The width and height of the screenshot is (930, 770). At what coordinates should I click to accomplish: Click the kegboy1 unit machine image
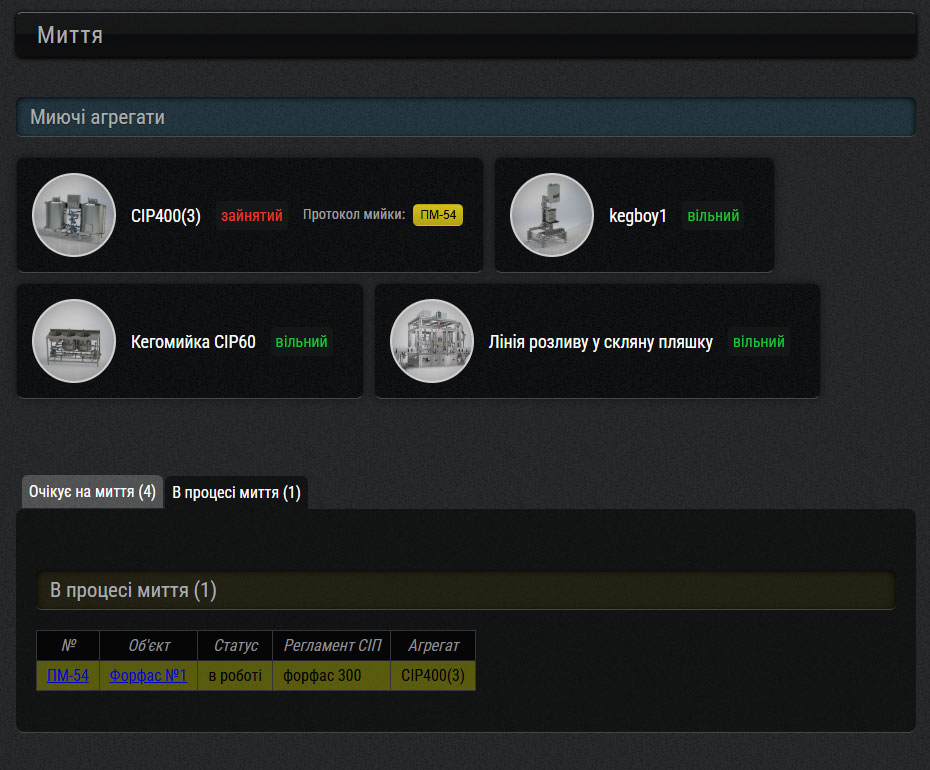coord(552,215)
